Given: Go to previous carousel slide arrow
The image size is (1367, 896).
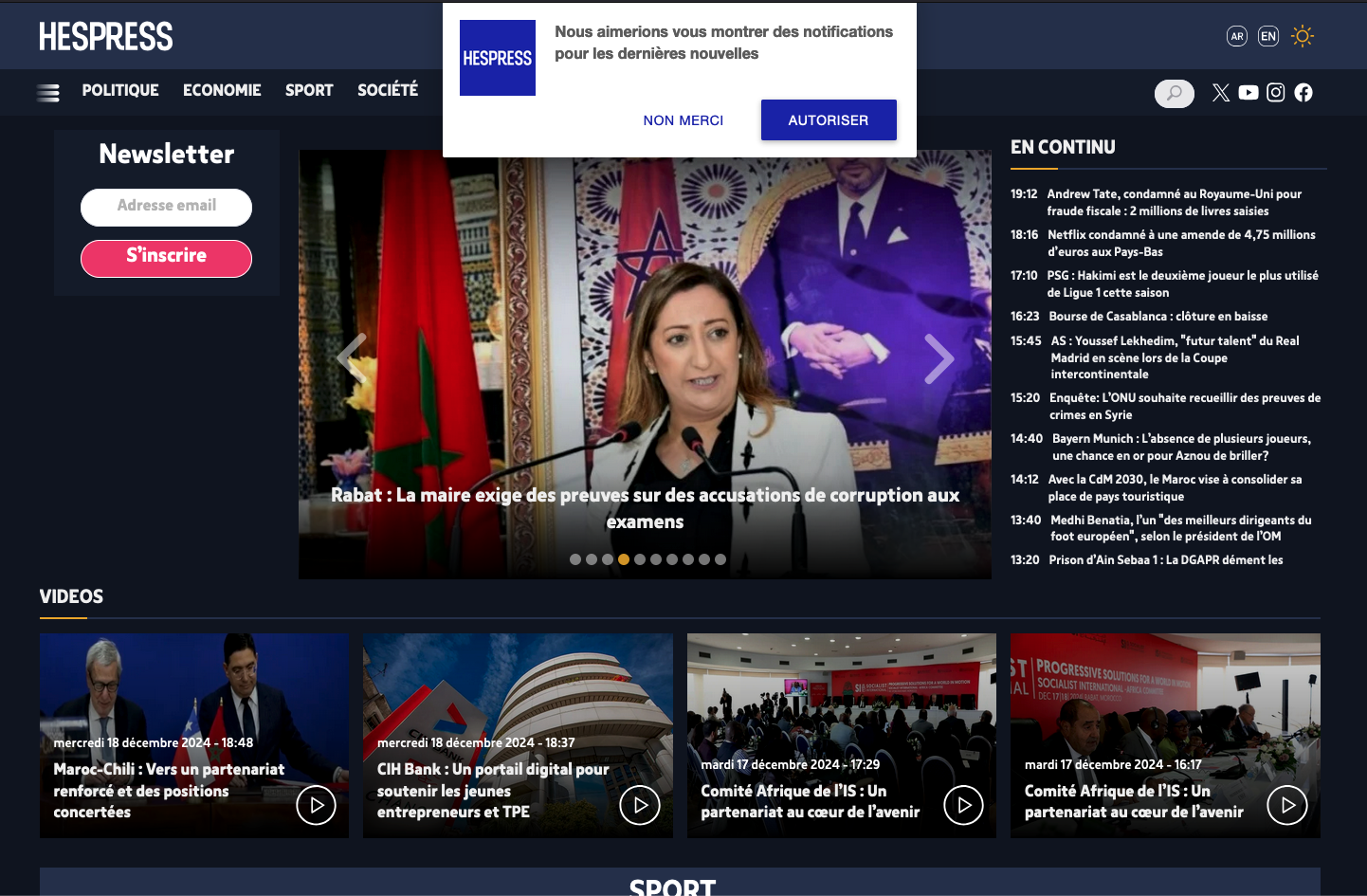Looking at the screenshot, I should click(x=352, y=358).
